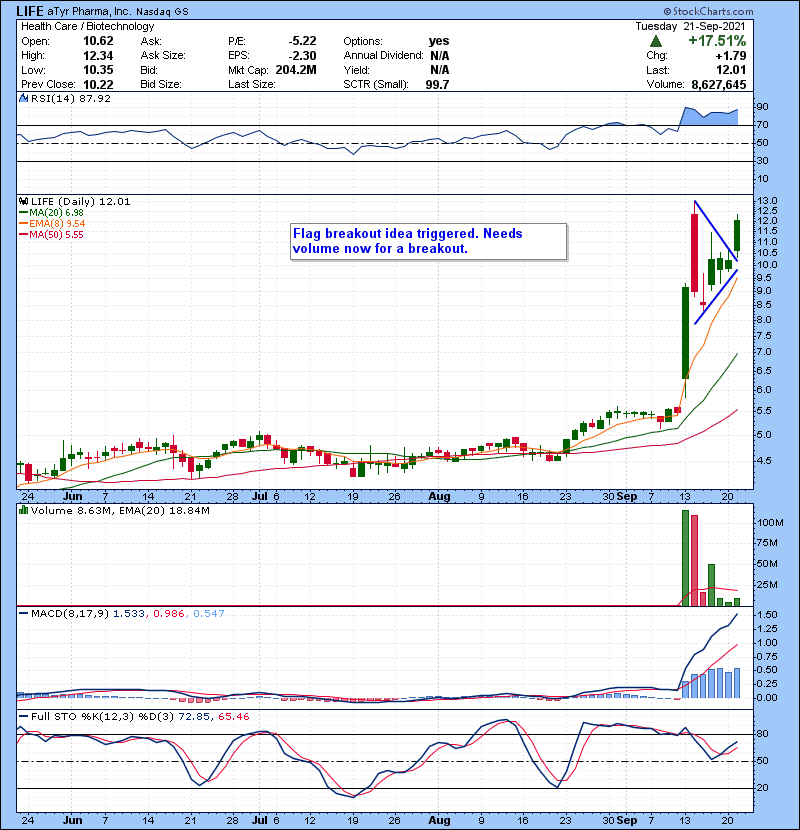Image resolution: width=800 pixels, height=830 pixels.
Task: Click the 90 level on the RSI axis
Action: [x=763, y=107]
